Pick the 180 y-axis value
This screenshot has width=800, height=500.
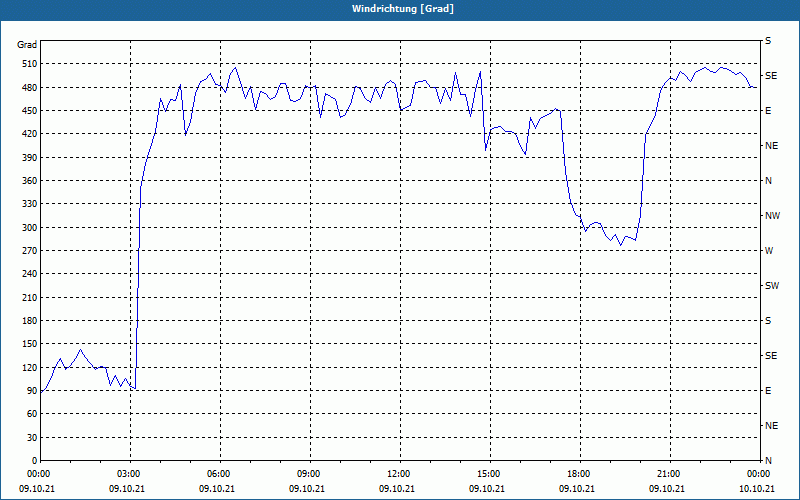(30, 321)
